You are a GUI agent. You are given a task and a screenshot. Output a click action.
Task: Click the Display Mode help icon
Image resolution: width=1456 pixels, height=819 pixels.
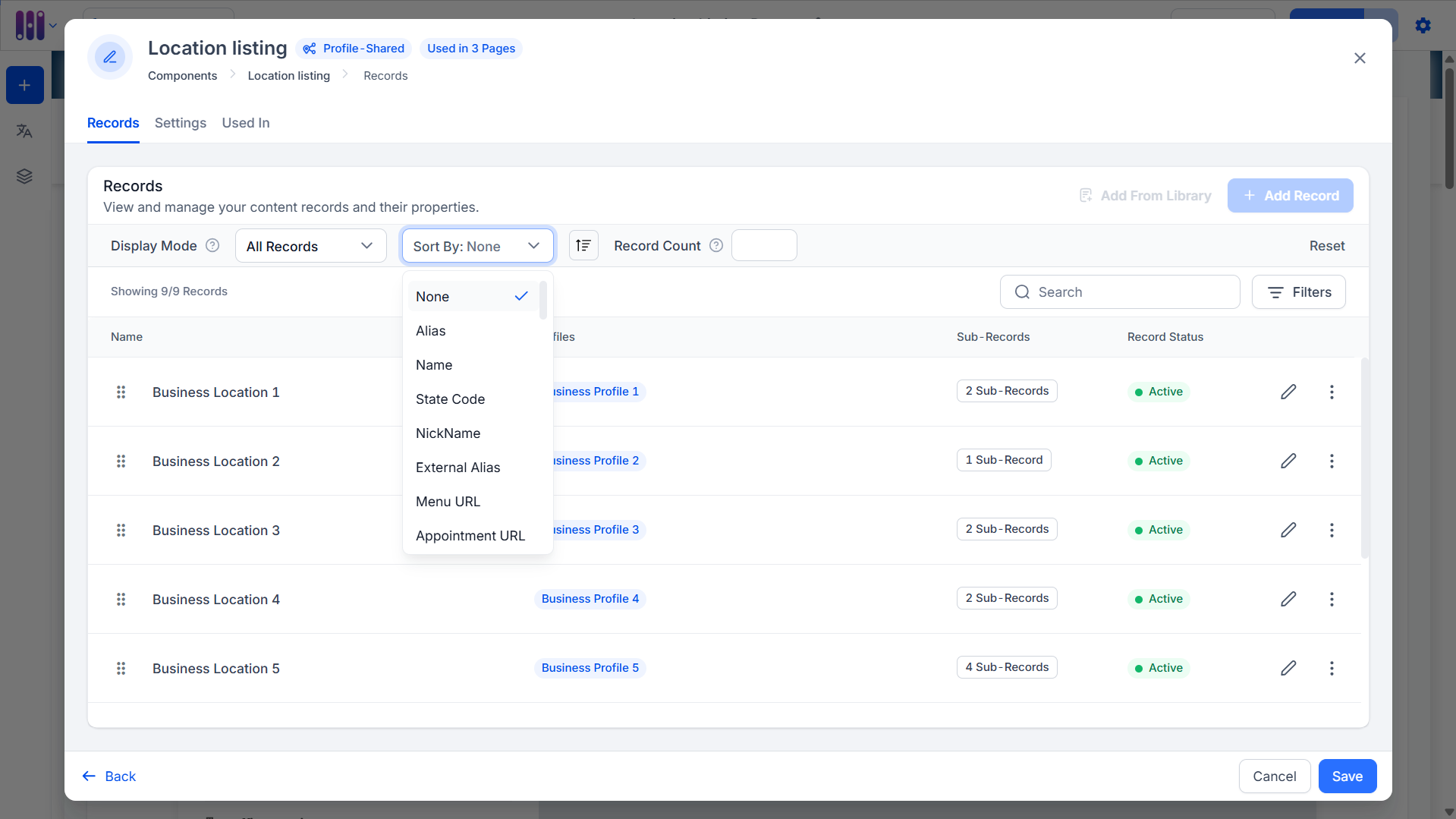click(x=212, y=245)
